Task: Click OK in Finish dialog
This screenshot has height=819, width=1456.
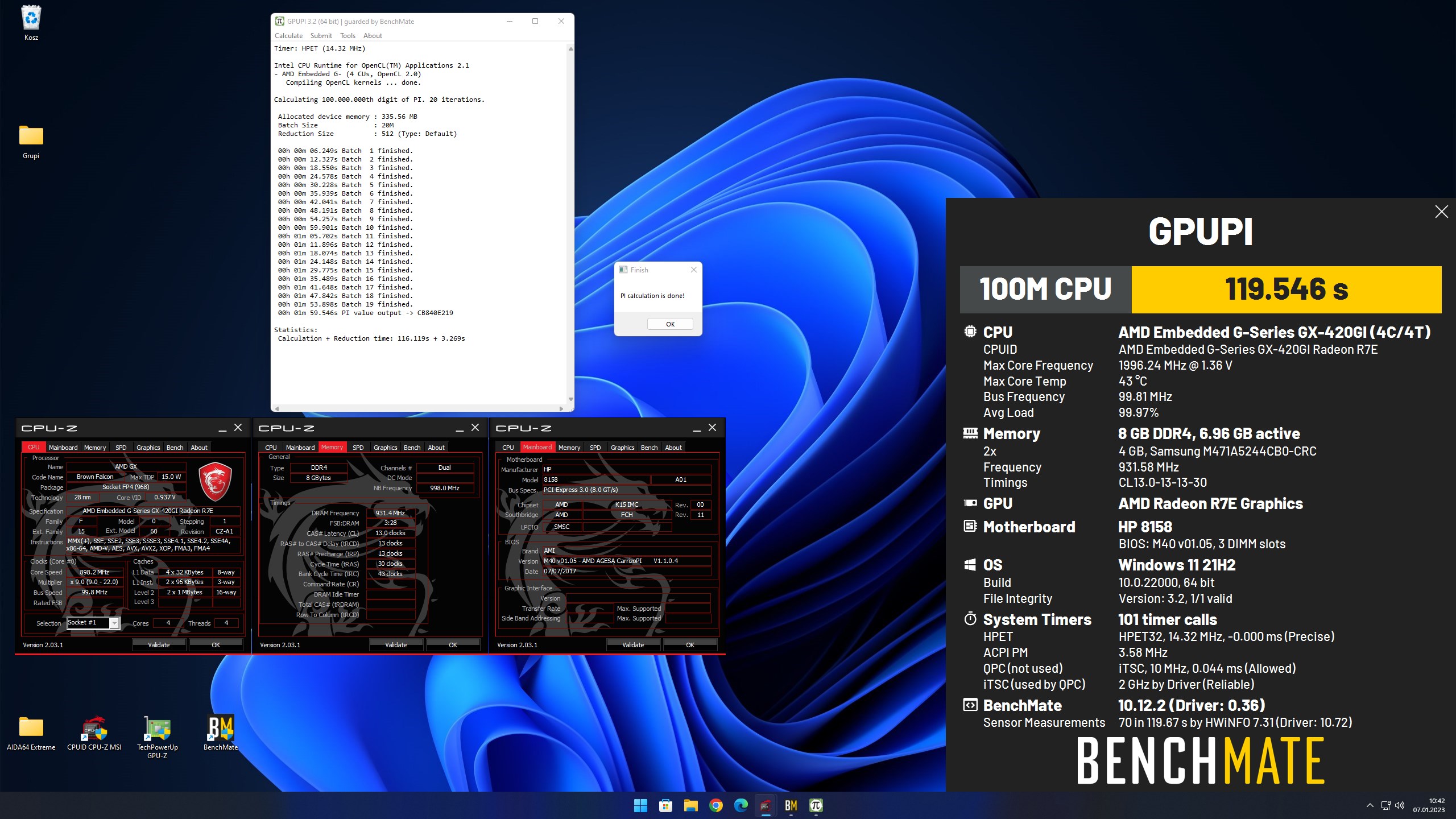Action: pyautogui.click(x=670, y=324)
